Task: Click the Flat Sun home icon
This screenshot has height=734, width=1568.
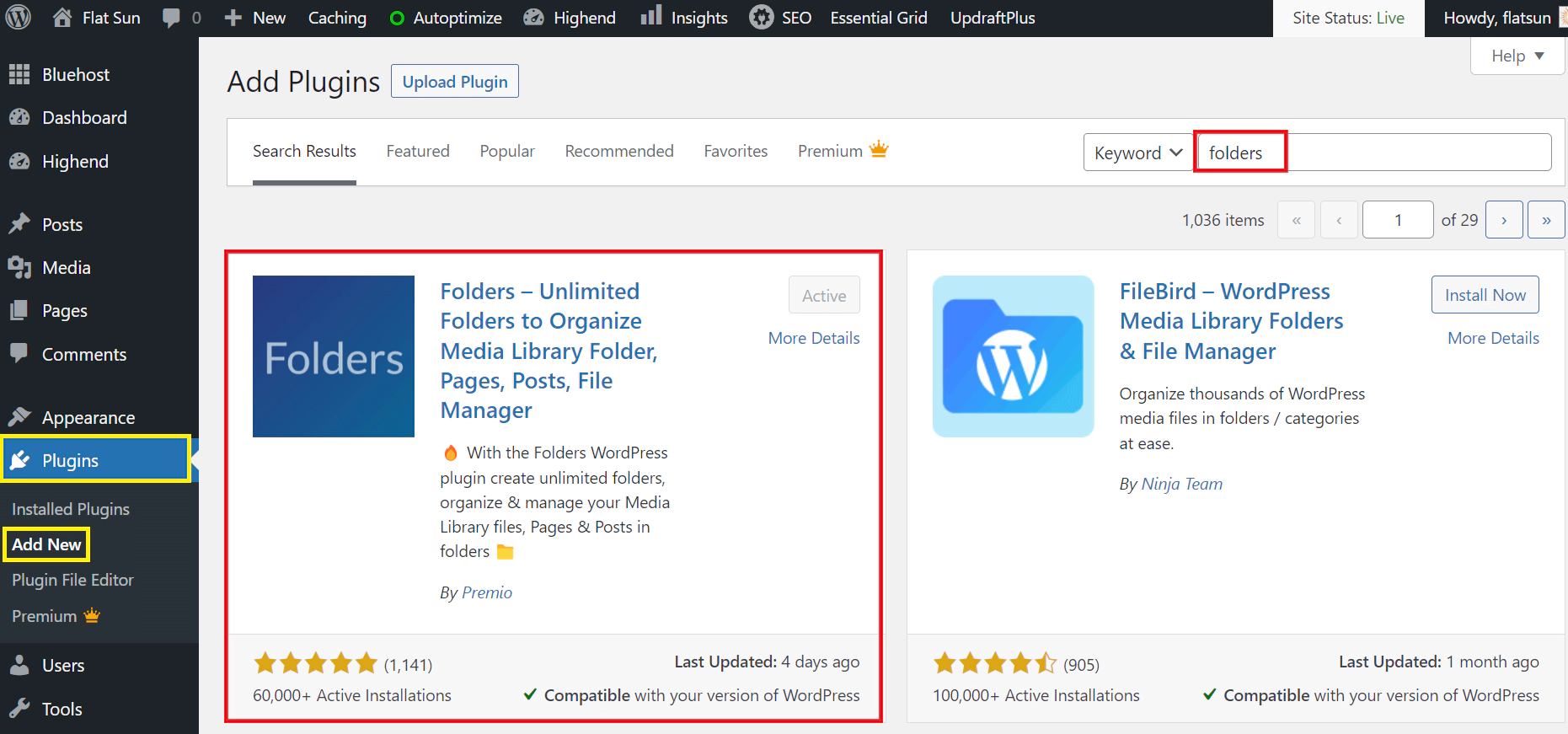Action: coord(62,18)
